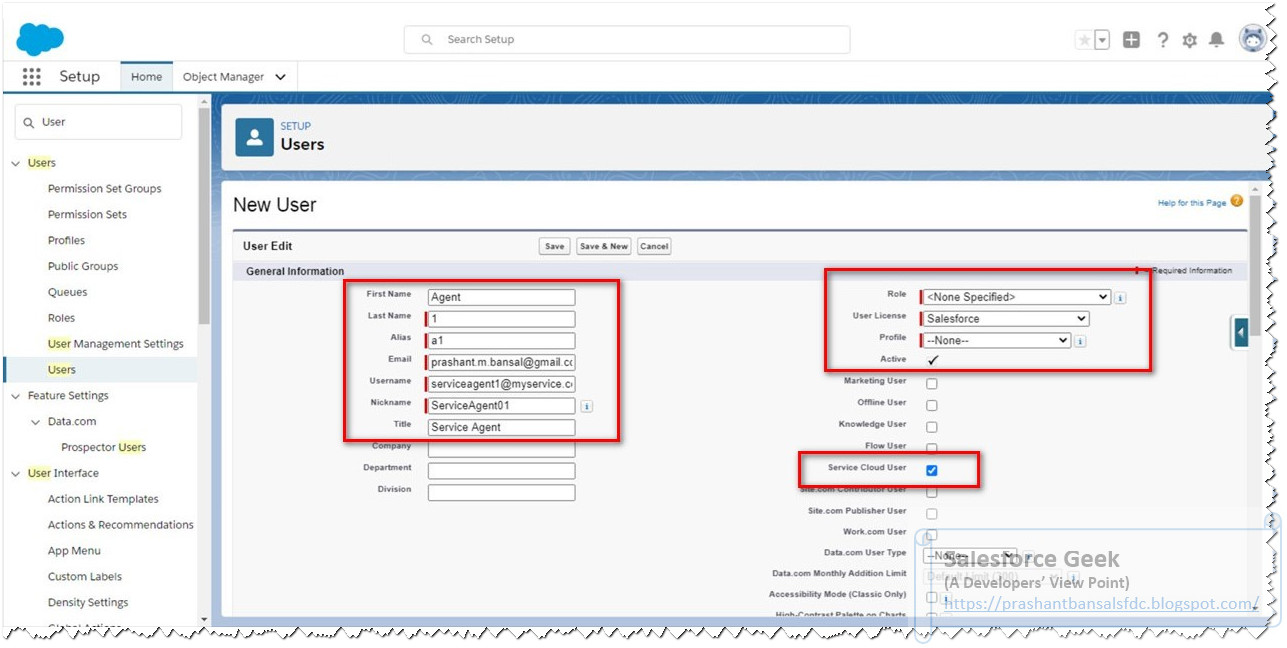The height and width of the screenshot is (648, 1287).
Task: Open Permission Set Groups in sidebar
Action: coord(104,189)
